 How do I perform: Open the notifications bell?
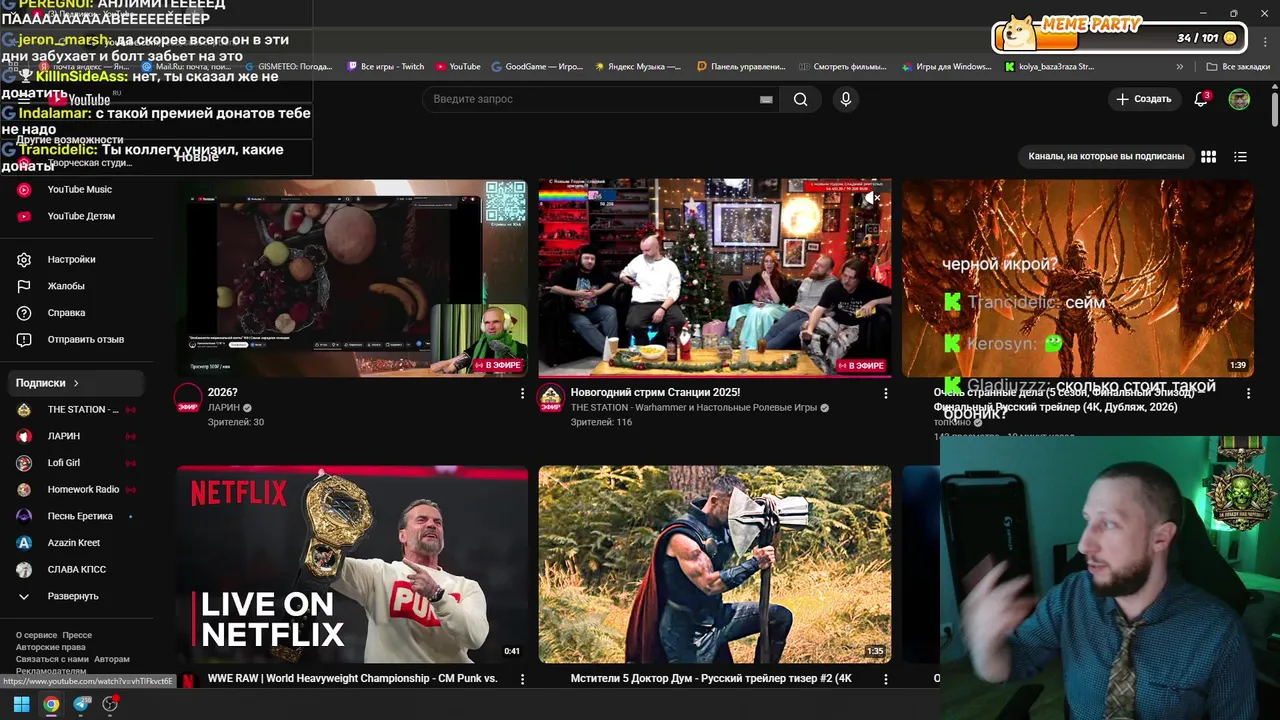click(x=1201, y=99)
